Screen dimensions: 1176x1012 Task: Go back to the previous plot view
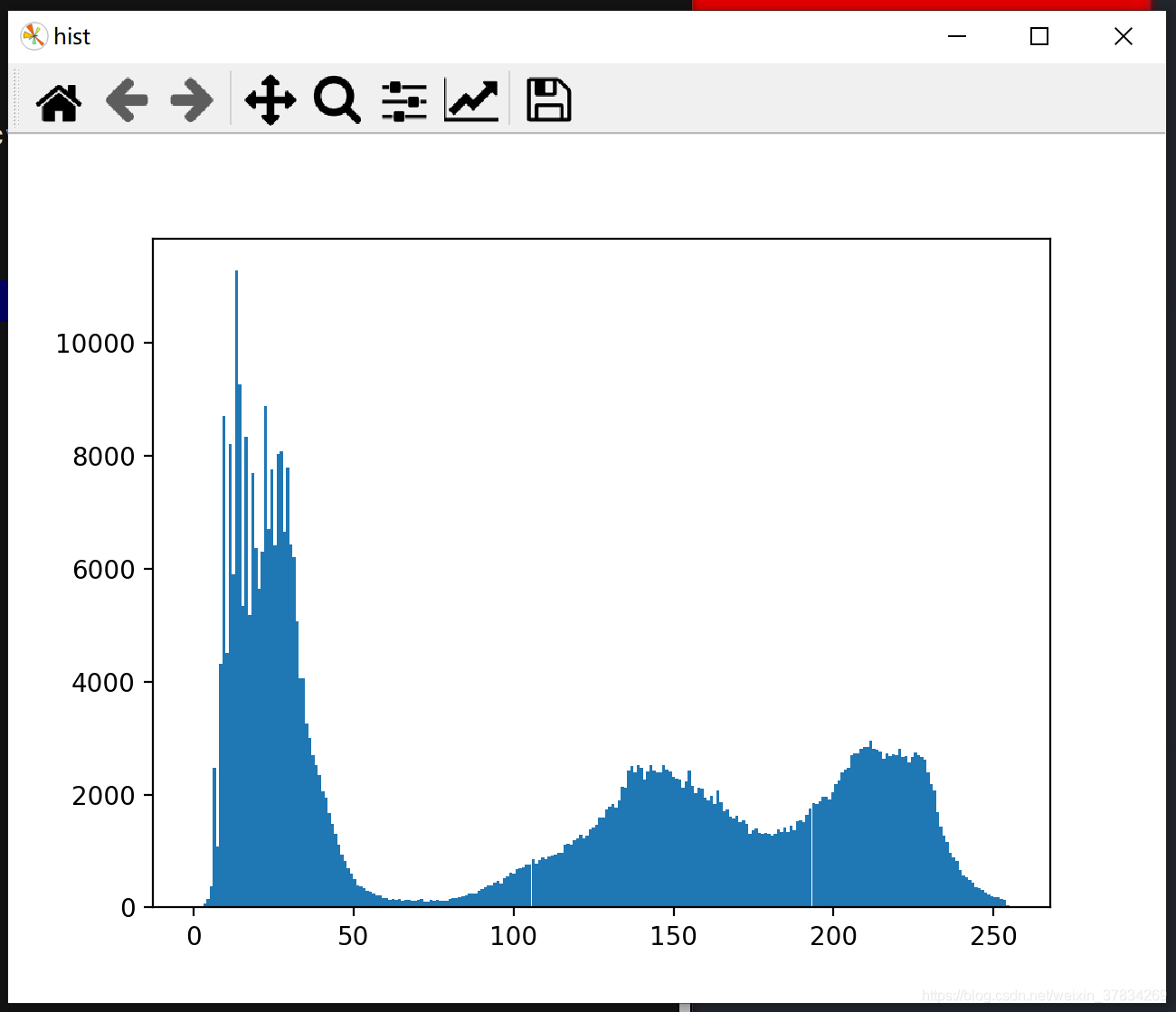tap(127, 99)
